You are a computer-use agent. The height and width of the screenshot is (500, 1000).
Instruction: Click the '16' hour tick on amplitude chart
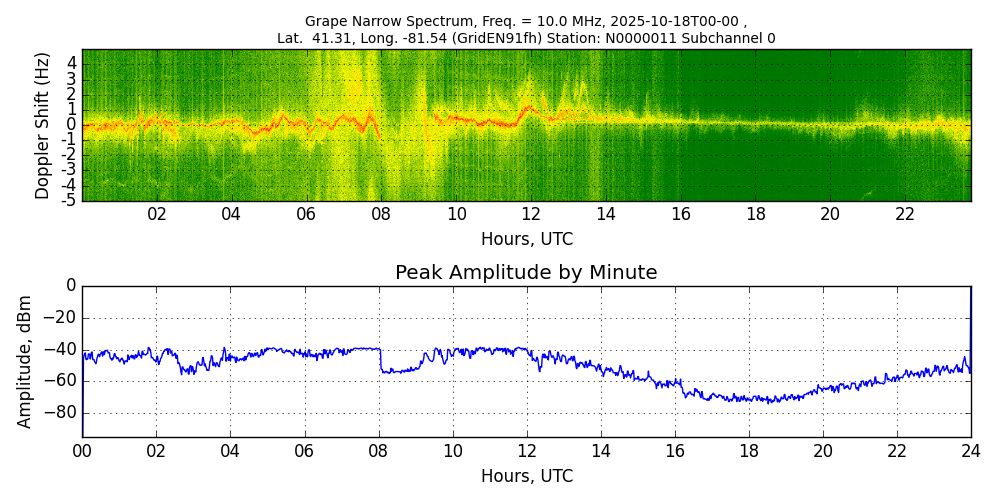(x=674, y=451)
